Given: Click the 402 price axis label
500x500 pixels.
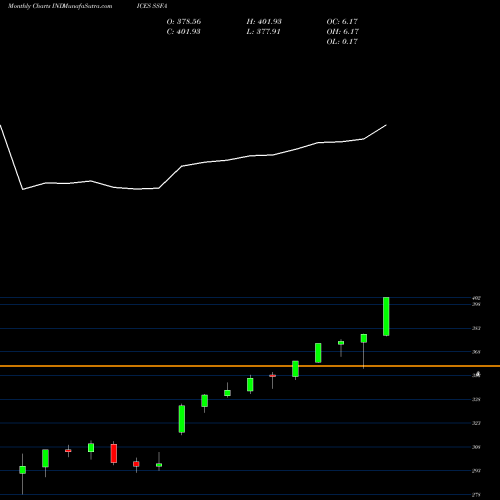Looking at the screenshot, I should [x=476, y=298].
